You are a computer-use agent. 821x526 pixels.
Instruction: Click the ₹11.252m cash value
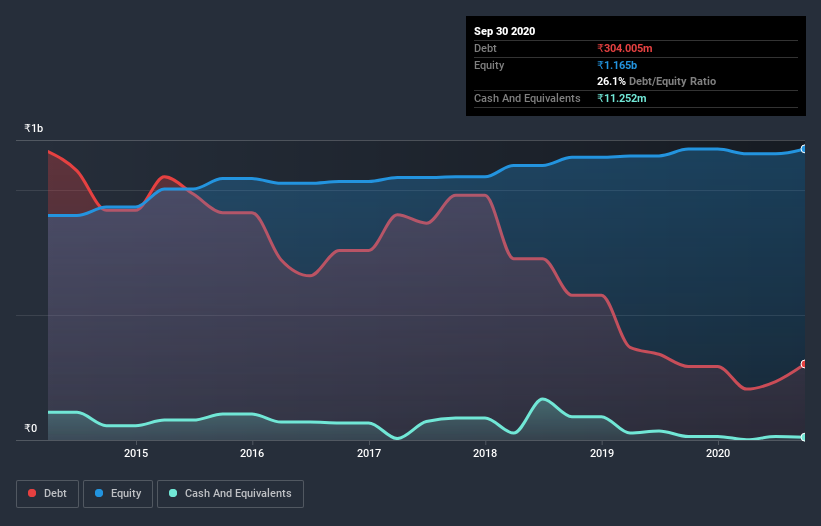(x=622, y=98)
